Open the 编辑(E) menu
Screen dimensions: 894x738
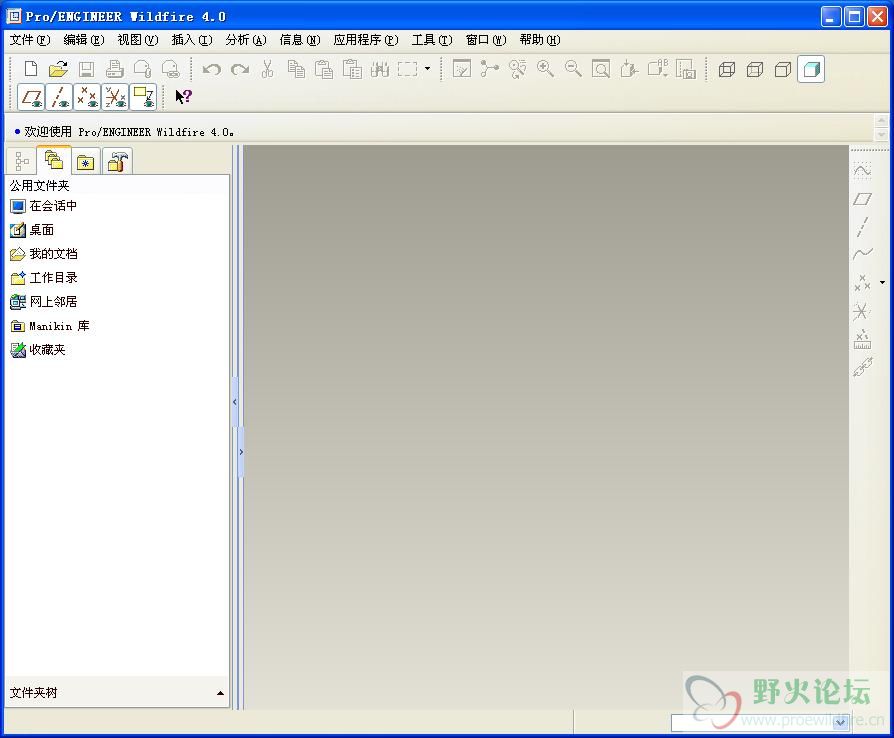pyautogui.click(x=84, y=40)
